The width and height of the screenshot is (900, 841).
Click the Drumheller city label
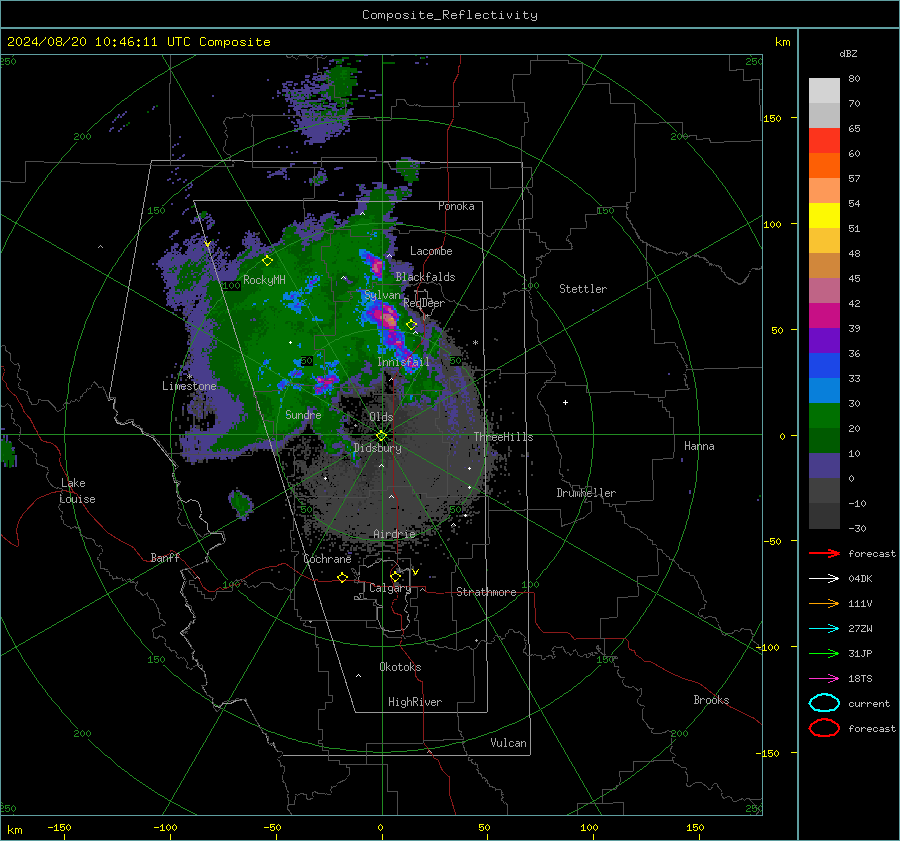point(586,493)
